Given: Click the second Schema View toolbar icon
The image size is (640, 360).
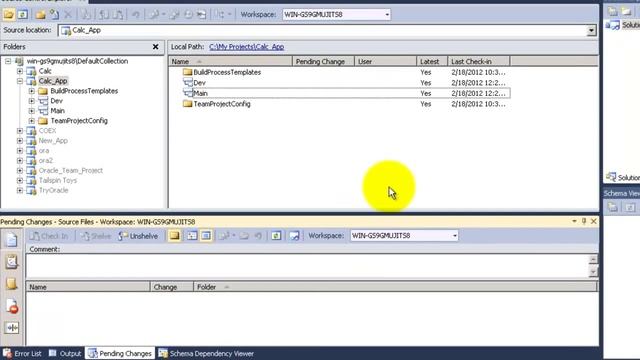Looking at the screenshot, I should coord(630,207).
